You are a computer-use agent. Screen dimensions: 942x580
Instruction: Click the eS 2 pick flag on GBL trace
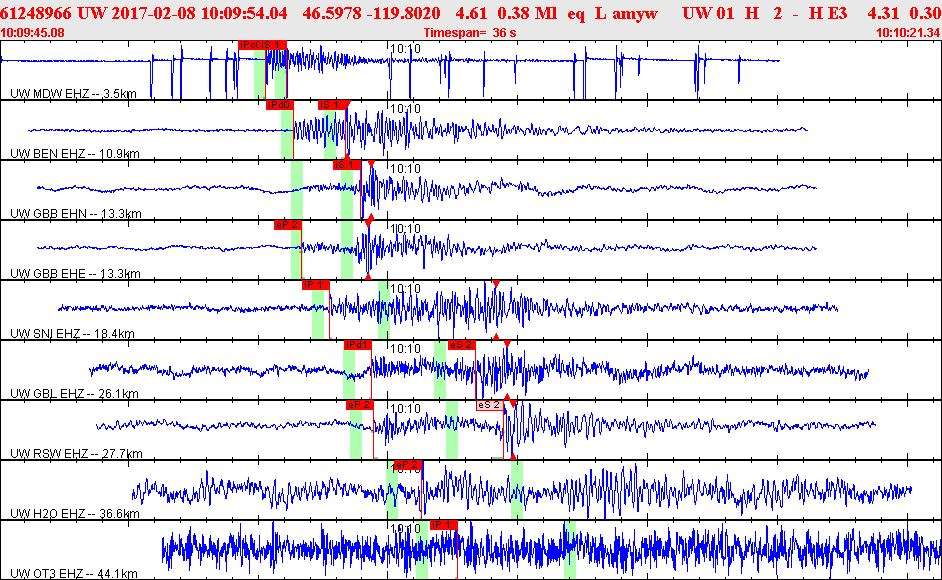pos(461,346)
